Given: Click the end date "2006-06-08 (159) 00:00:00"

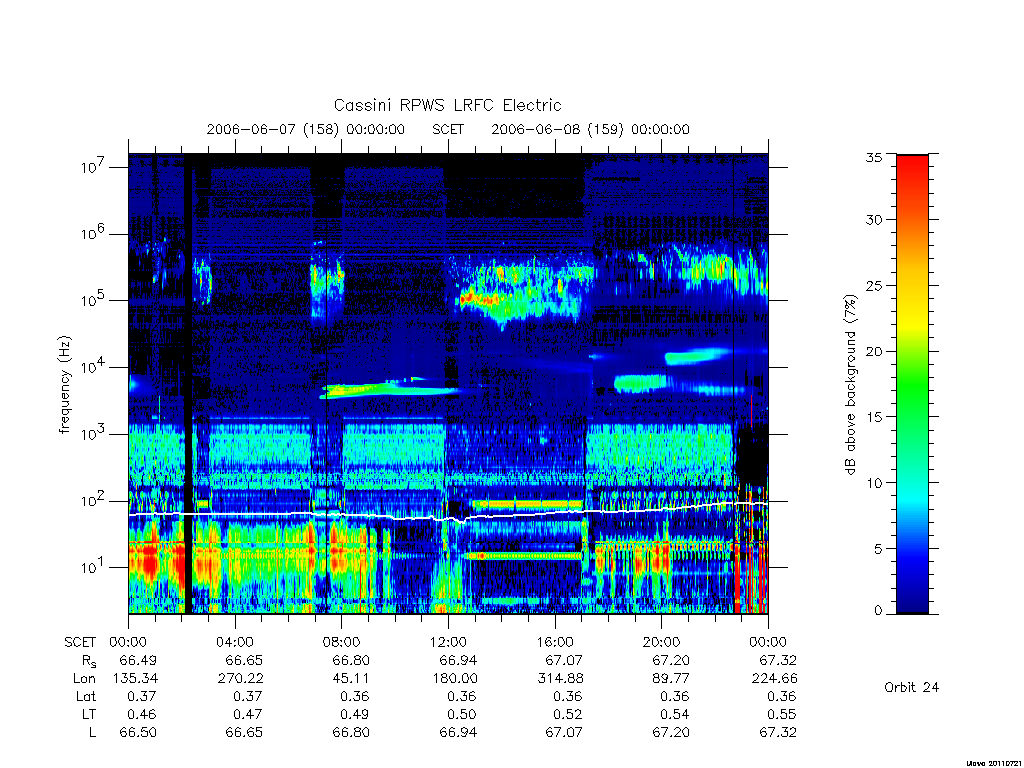Looking at the screenshot, I should (x=590, y=129).
